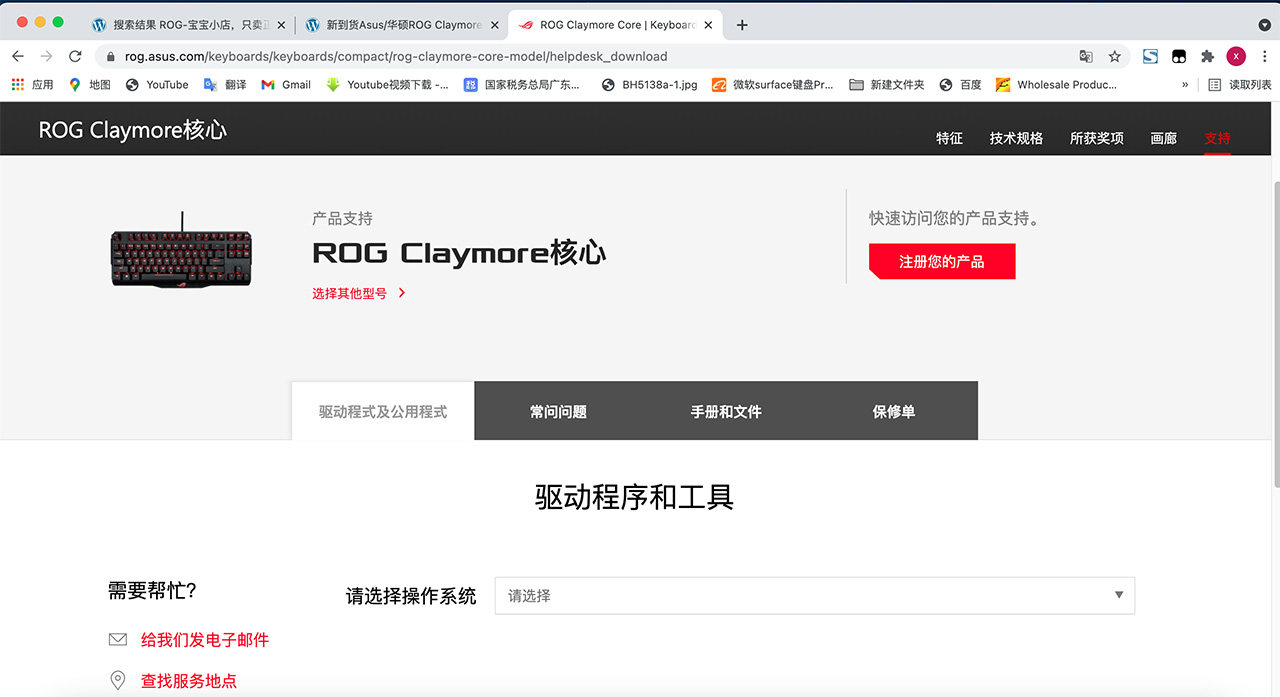Open the 微软surface键盘 bookmark
1280x697 pixels.
point(773,85)
